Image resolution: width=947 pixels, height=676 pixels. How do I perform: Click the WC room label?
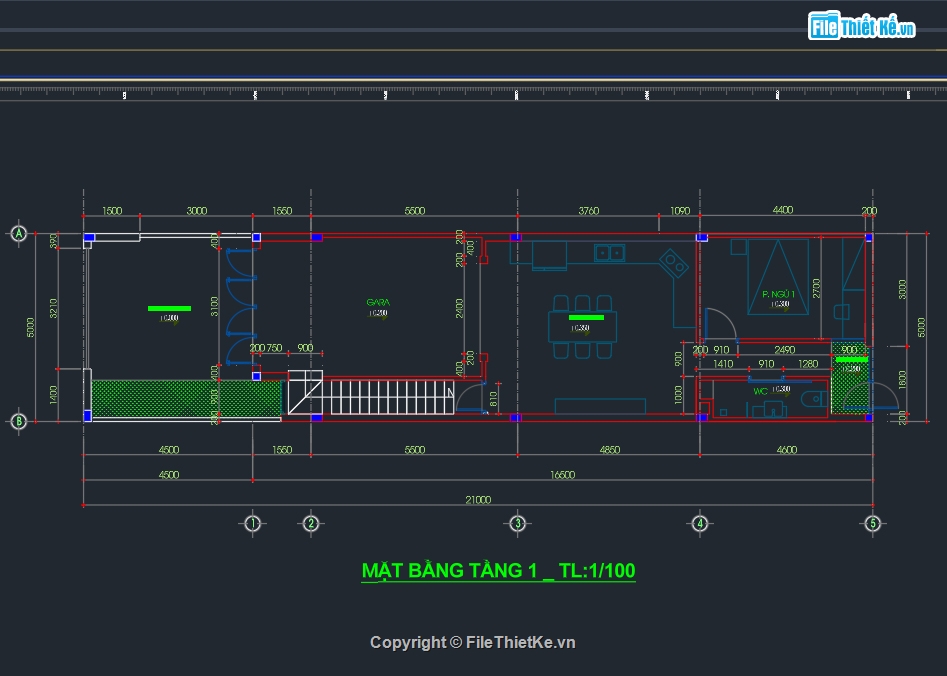click(760, 392)
